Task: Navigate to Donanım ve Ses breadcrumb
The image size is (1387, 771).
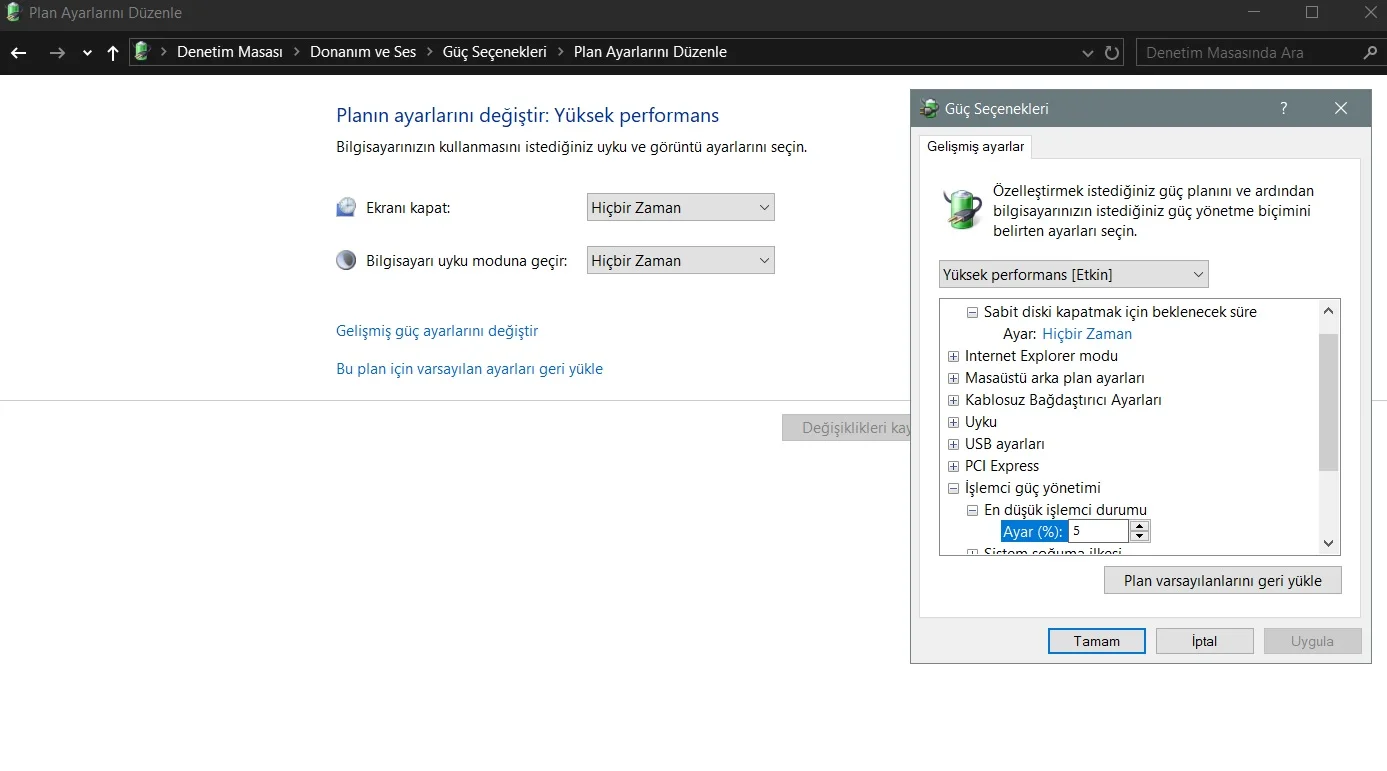Action: pyautogui.click(x=363, y=52)
